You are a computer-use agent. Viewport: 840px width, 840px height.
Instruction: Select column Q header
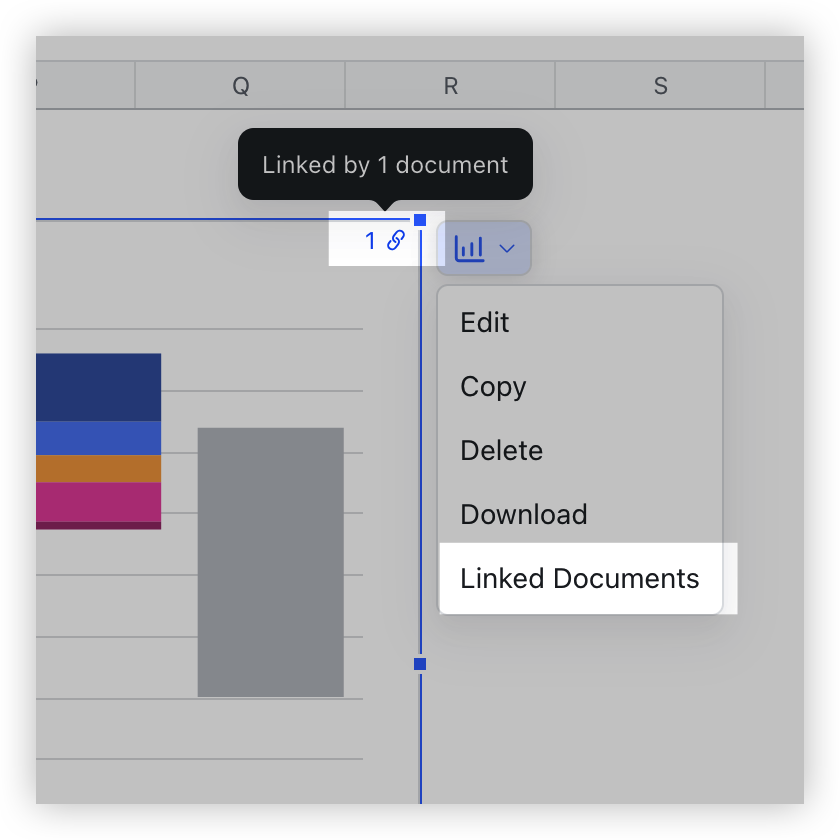pos(240,86)
